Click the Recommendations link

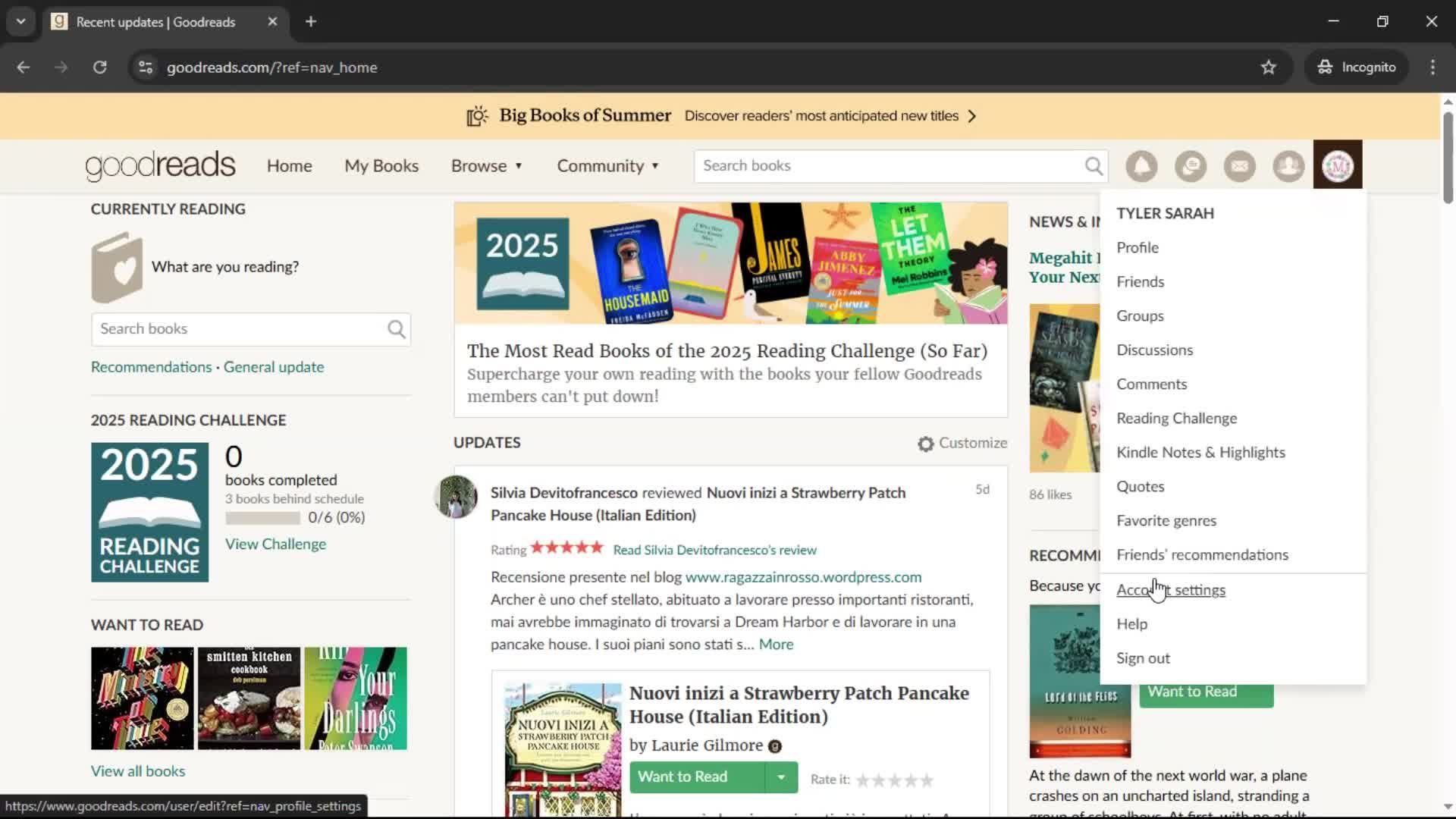tap(151, 367)
